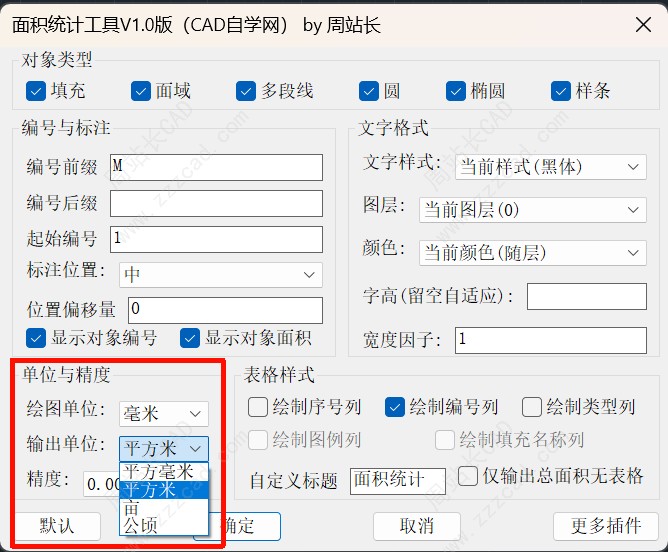Toggle the 面域 object type checkbox
This screenshot has width=668, height=552.
[141, 91]
